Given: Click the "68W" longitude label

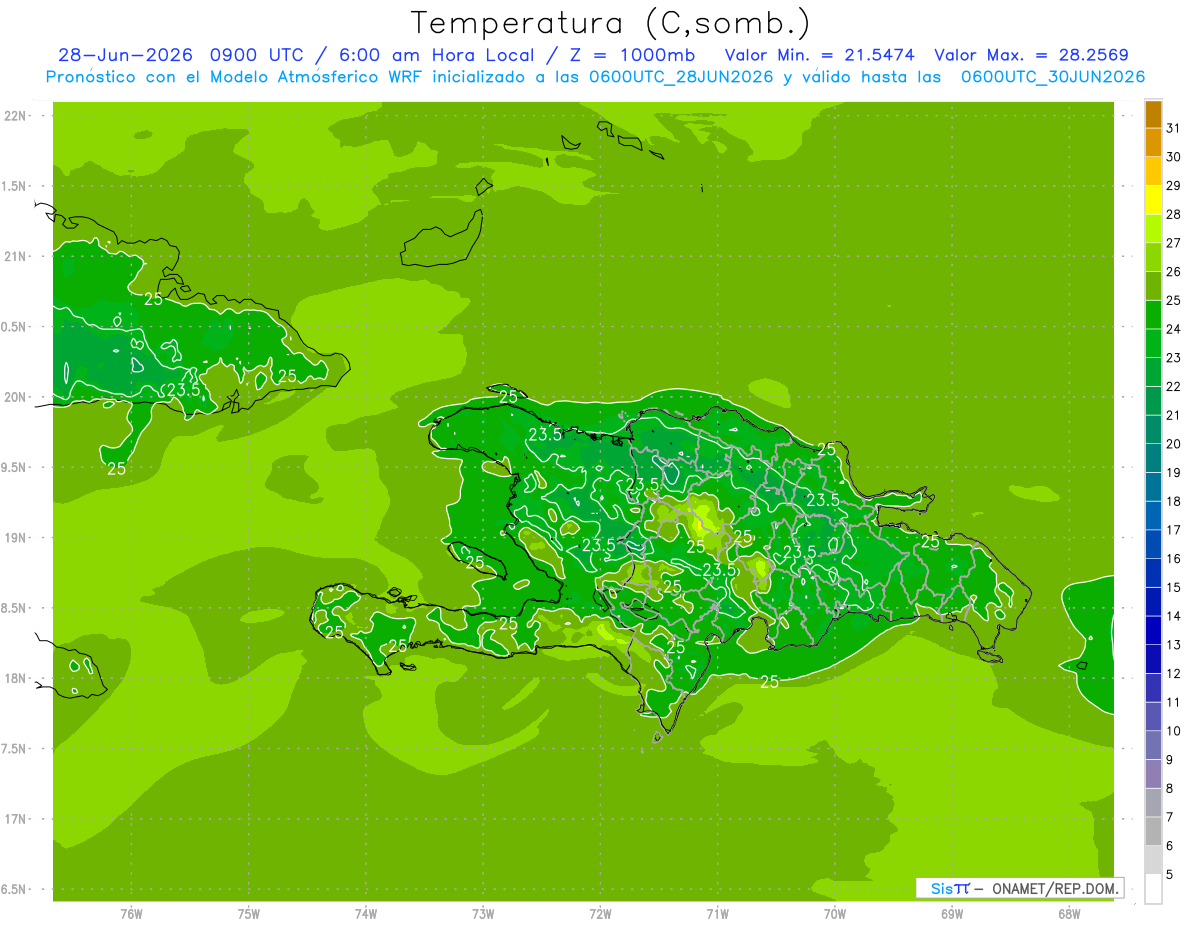Looking at the screenshot, I should click(1069, 914).
